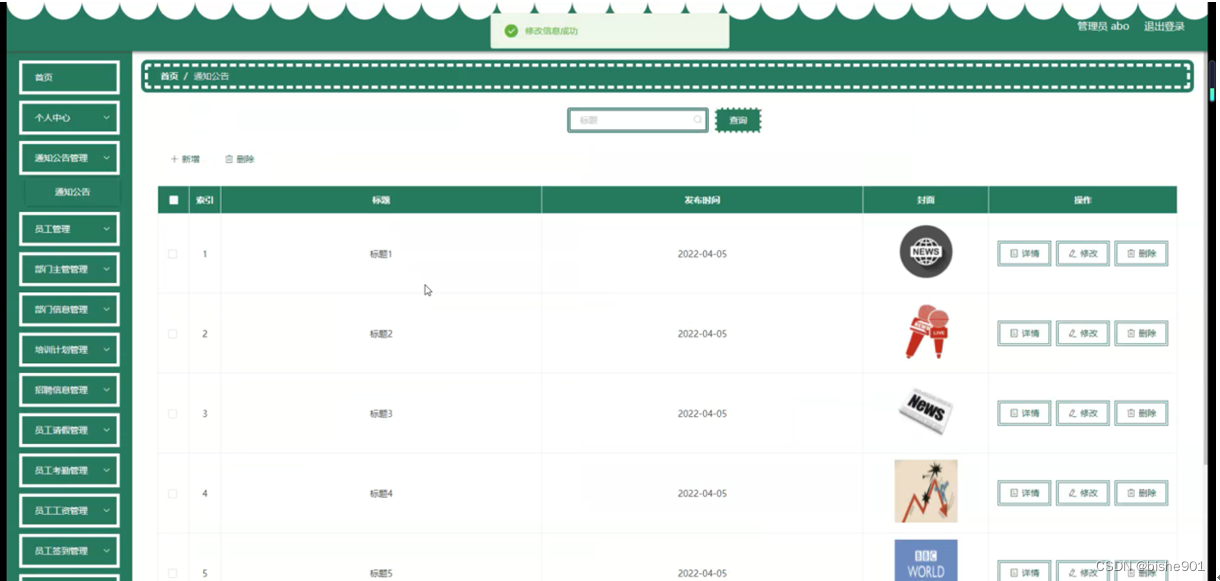
Task: Open details for 标题1 row
Action: tap(1024, 253)
